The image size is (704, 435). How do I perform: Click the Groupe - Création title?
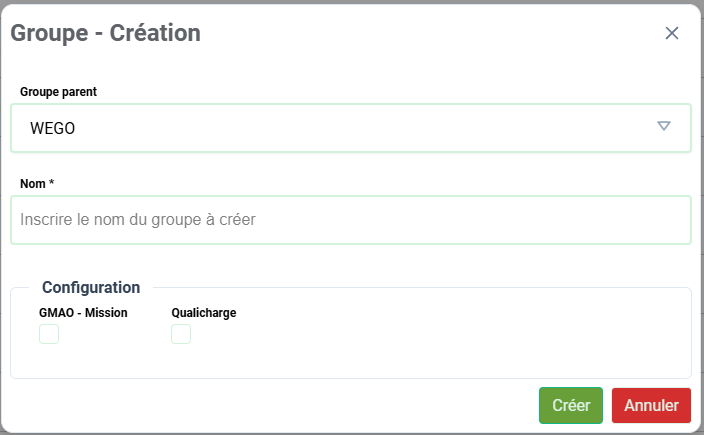pos(106,33)
